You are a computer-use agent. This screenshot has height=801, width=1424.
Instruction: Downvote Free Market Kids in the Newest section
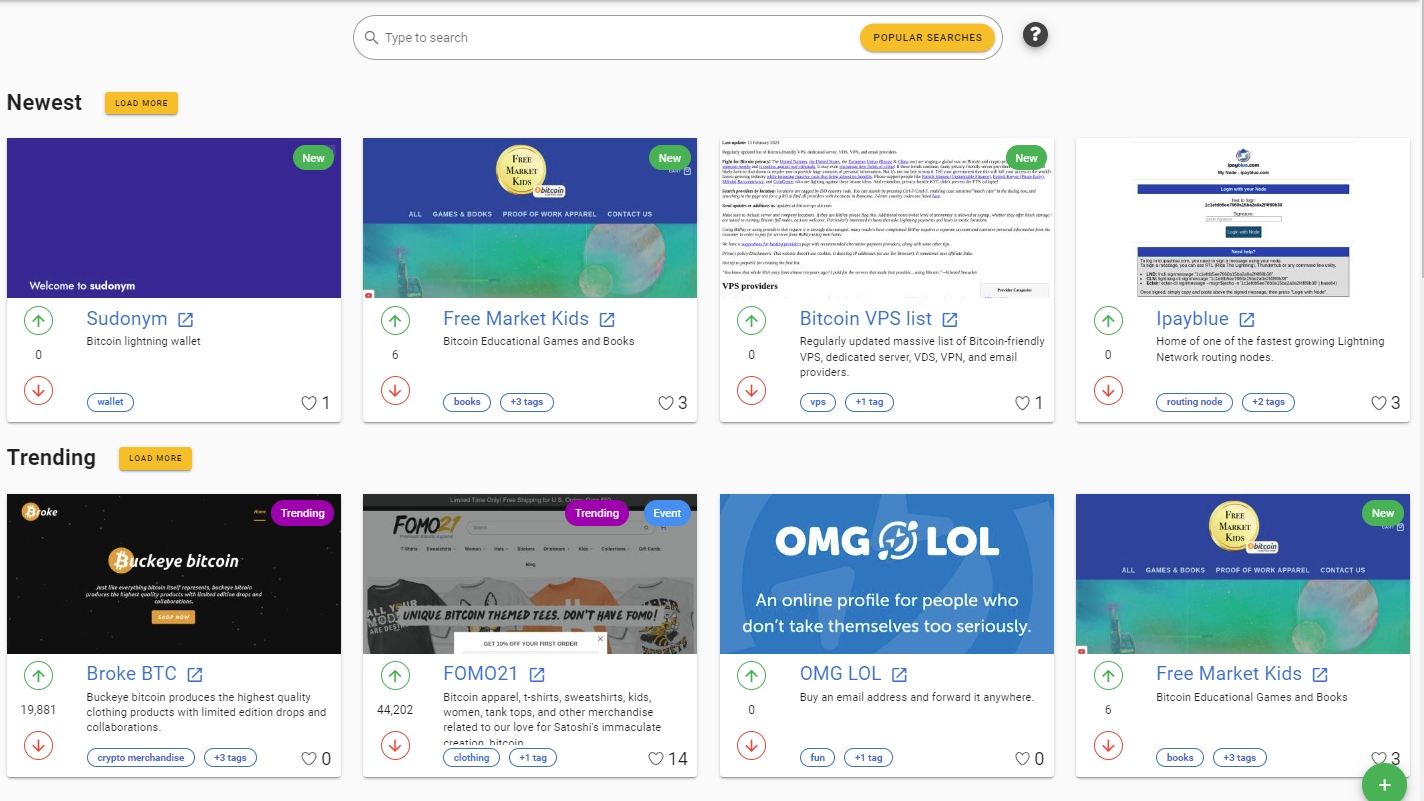pos(395,390)
